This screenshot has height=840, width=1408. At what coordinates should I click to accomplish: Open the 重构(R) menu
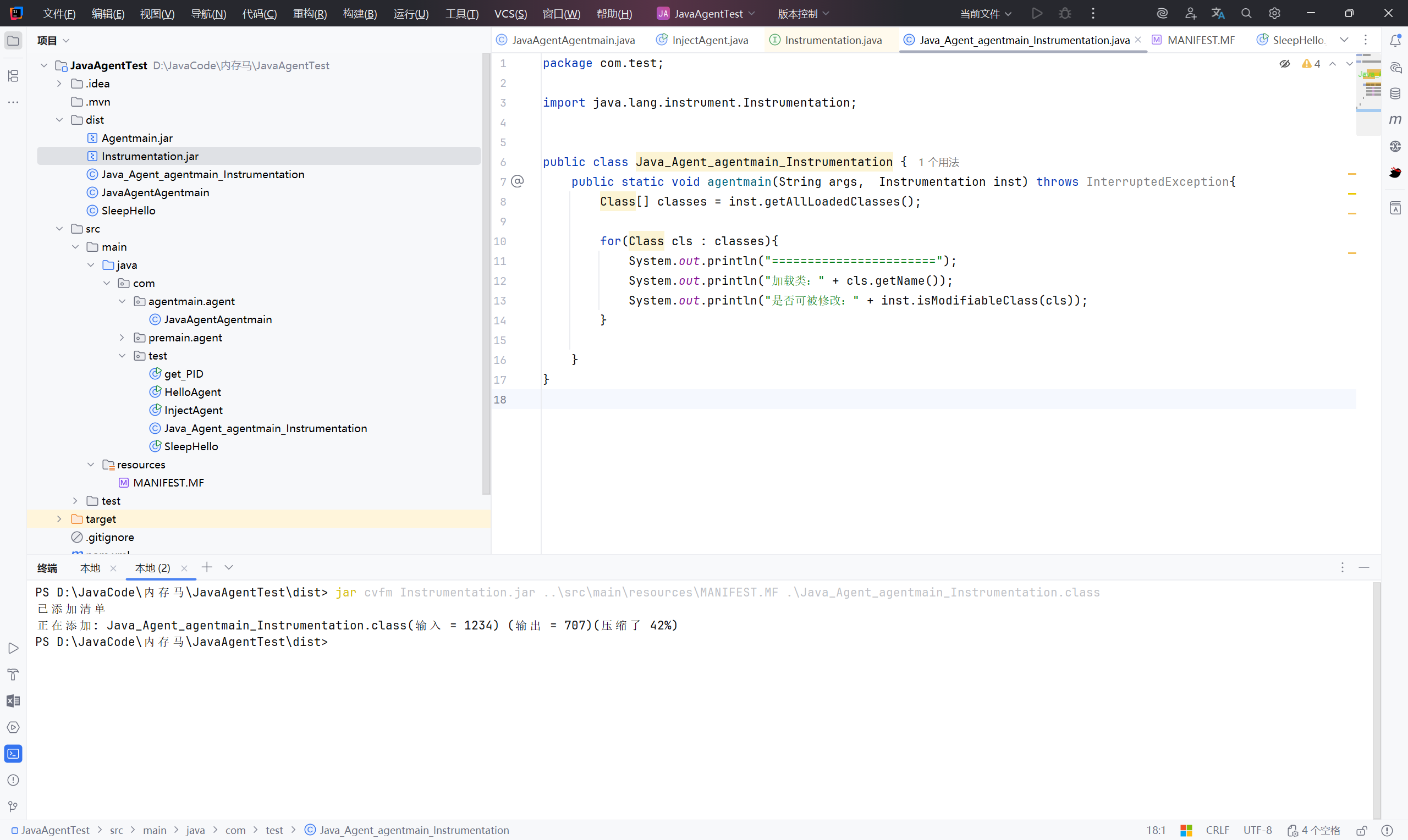coord(310,14)
